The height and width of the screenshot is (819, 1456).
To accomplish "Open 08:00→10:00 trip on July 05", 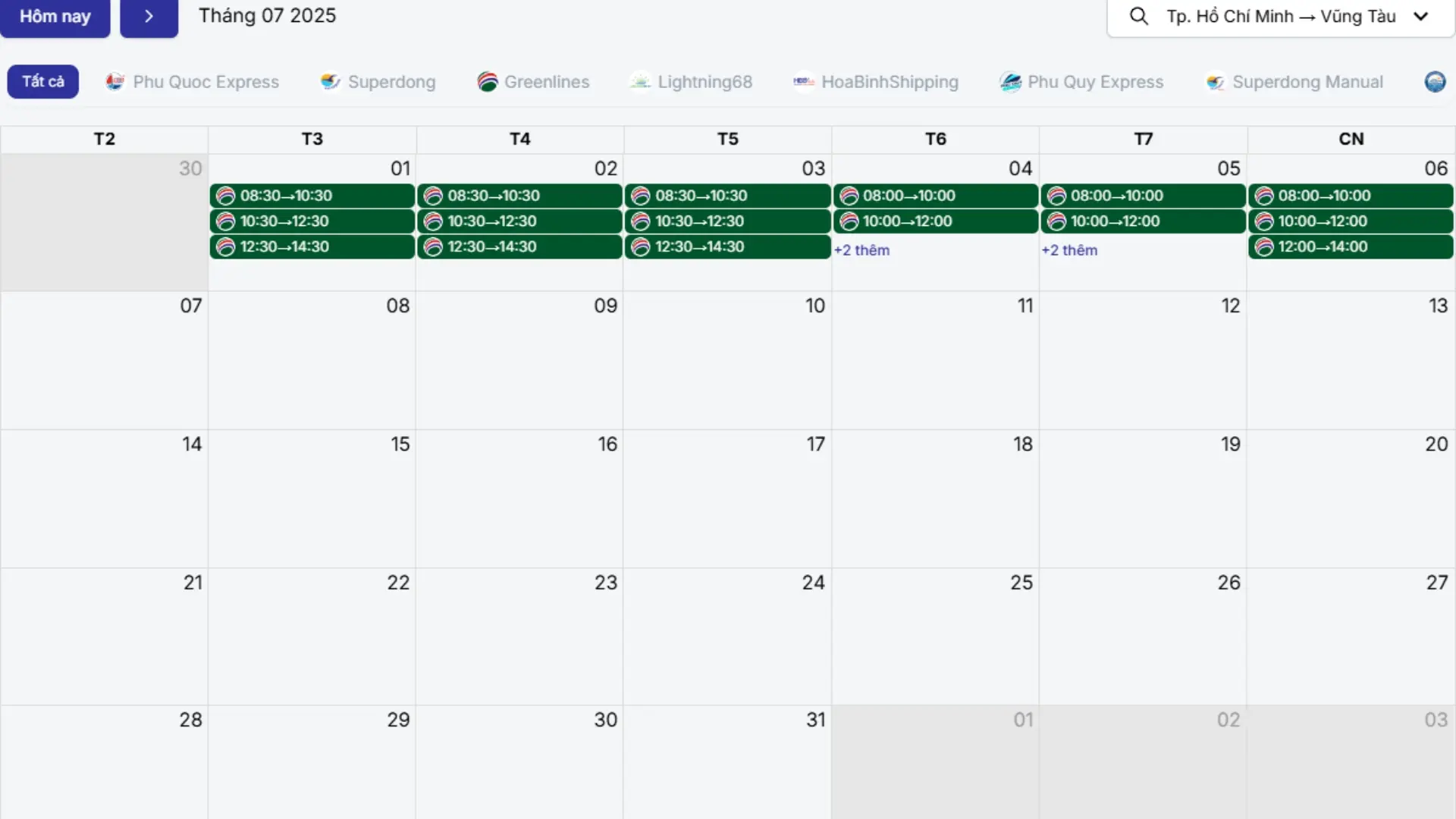I will click(1143, 196).
